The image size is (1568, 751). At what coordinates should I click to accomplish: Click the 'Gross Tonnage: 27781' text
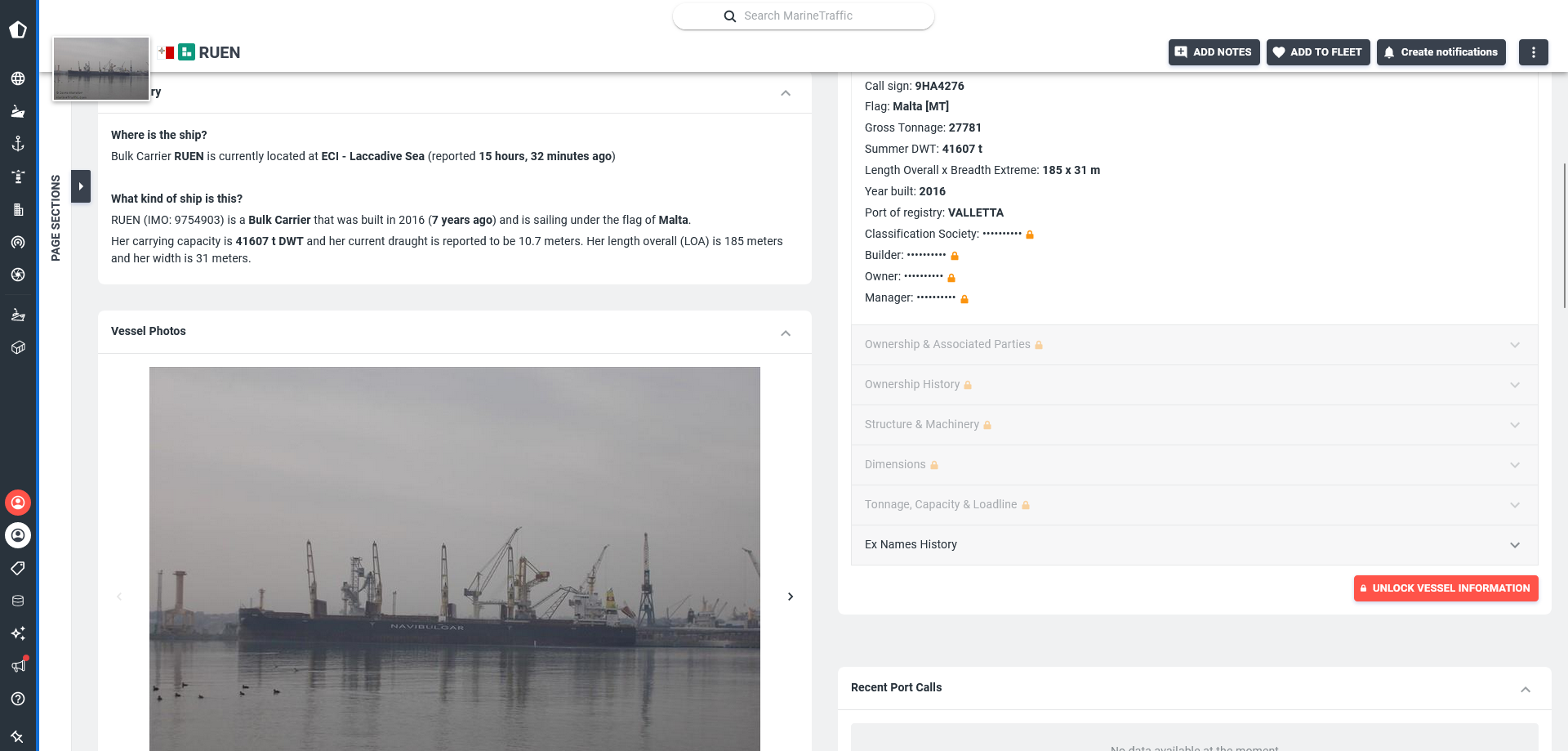pos(923,127)
